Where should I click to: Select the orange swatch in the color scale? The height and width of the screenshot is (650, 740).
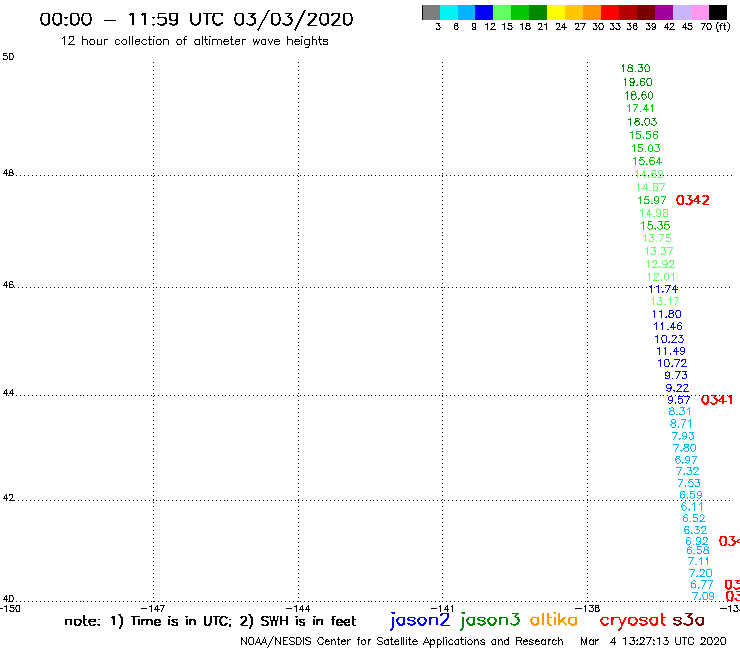[x=592, y=13]
